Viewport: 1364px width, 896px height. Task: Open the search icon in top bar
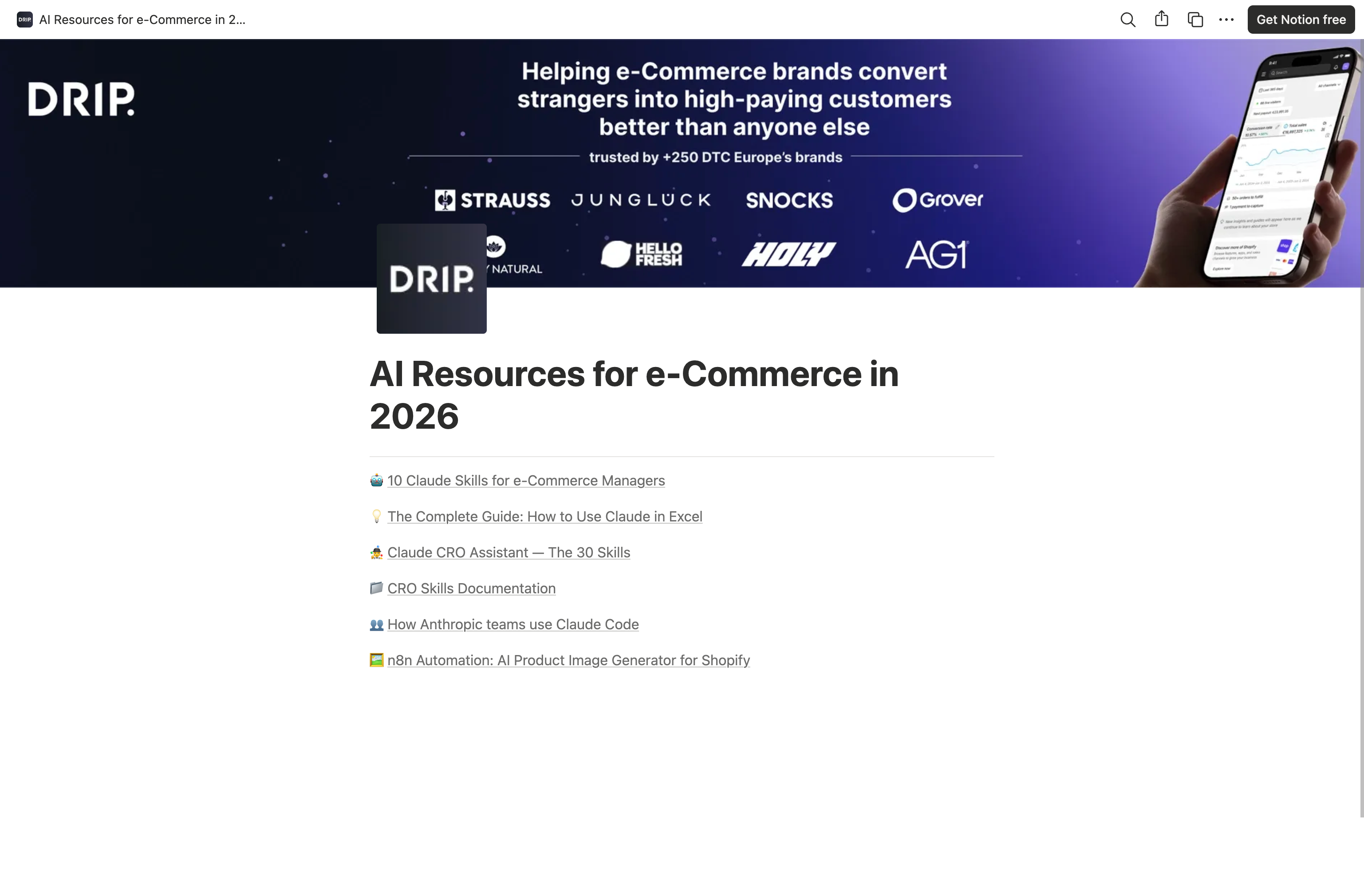(x=1127, y=20)
